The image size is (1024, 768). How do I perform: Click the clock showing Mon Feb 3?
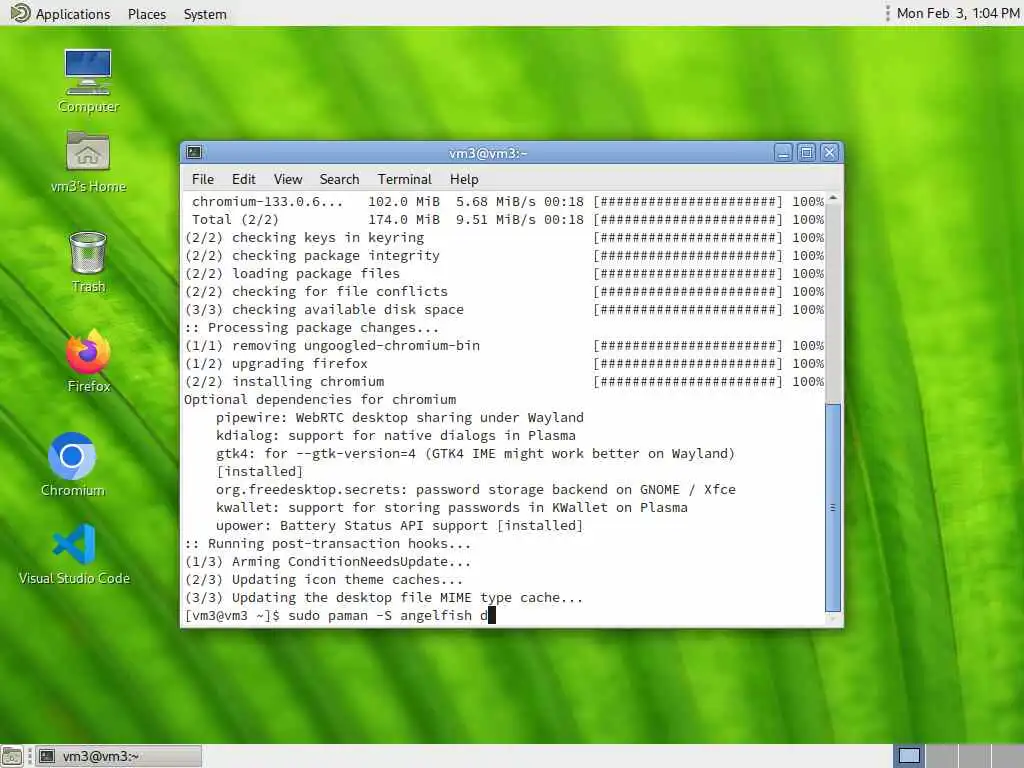pyautogui.click(x=957, y=13)
